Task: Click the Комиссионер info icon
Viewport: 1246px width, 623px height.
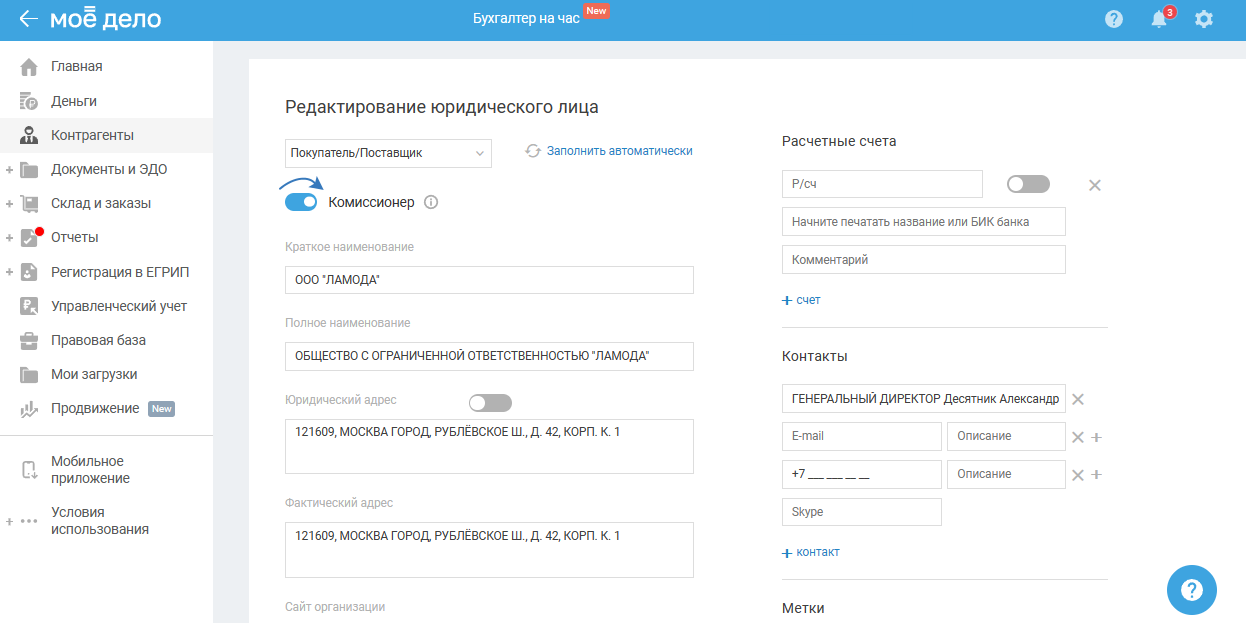Action: click(431, 202)
